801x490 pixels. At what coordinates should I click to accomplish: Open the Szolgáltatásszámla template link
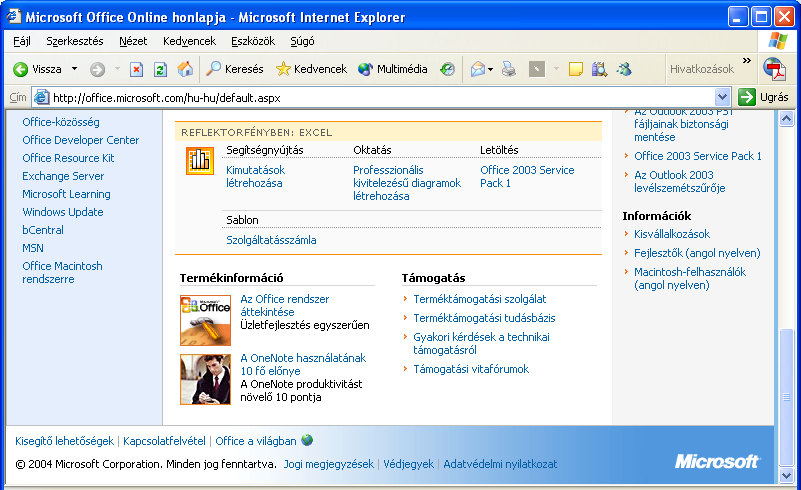[271, 240]
